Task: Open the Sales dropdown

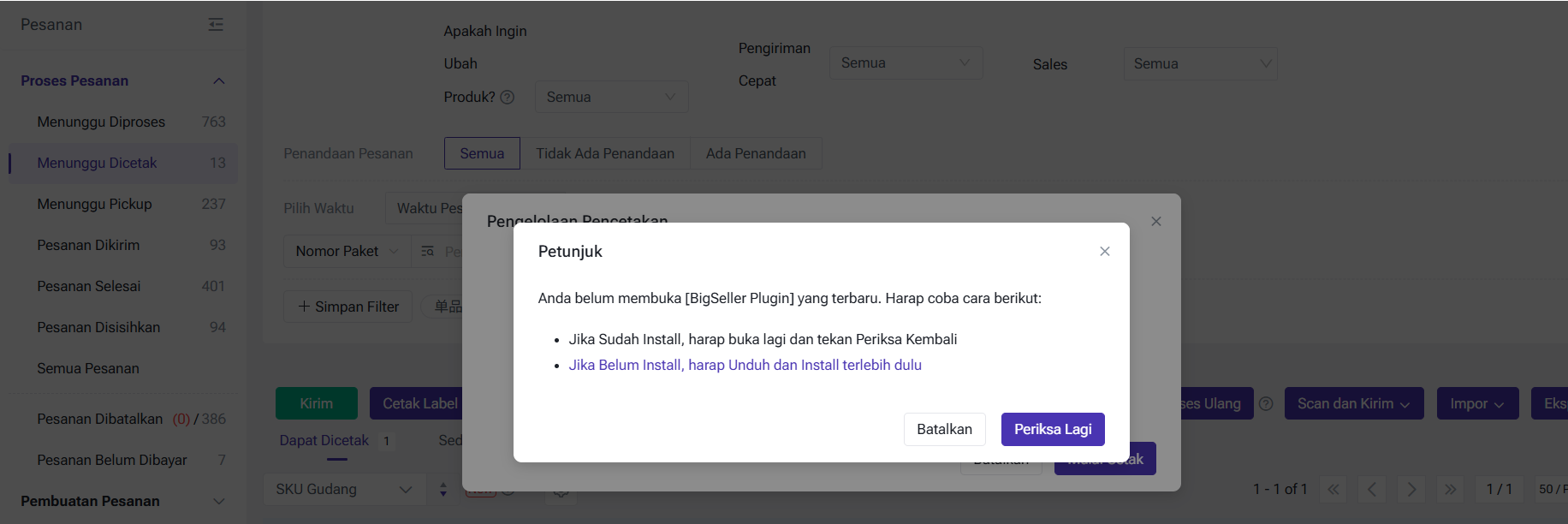Action: click(x=1199, y=63)
